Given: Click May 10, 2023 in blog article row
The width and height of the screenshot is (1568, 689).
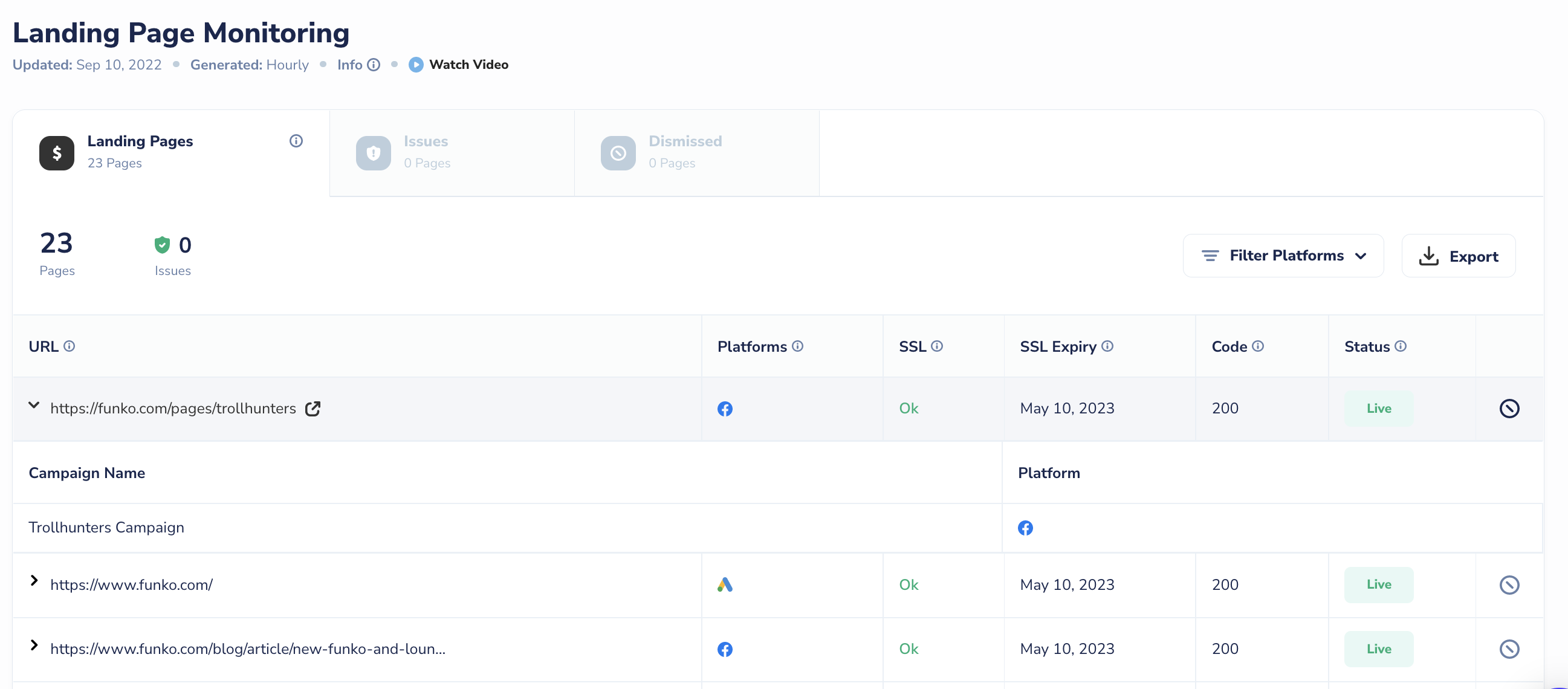Looking at the screenshot, I should click(x=1067, y=649).
